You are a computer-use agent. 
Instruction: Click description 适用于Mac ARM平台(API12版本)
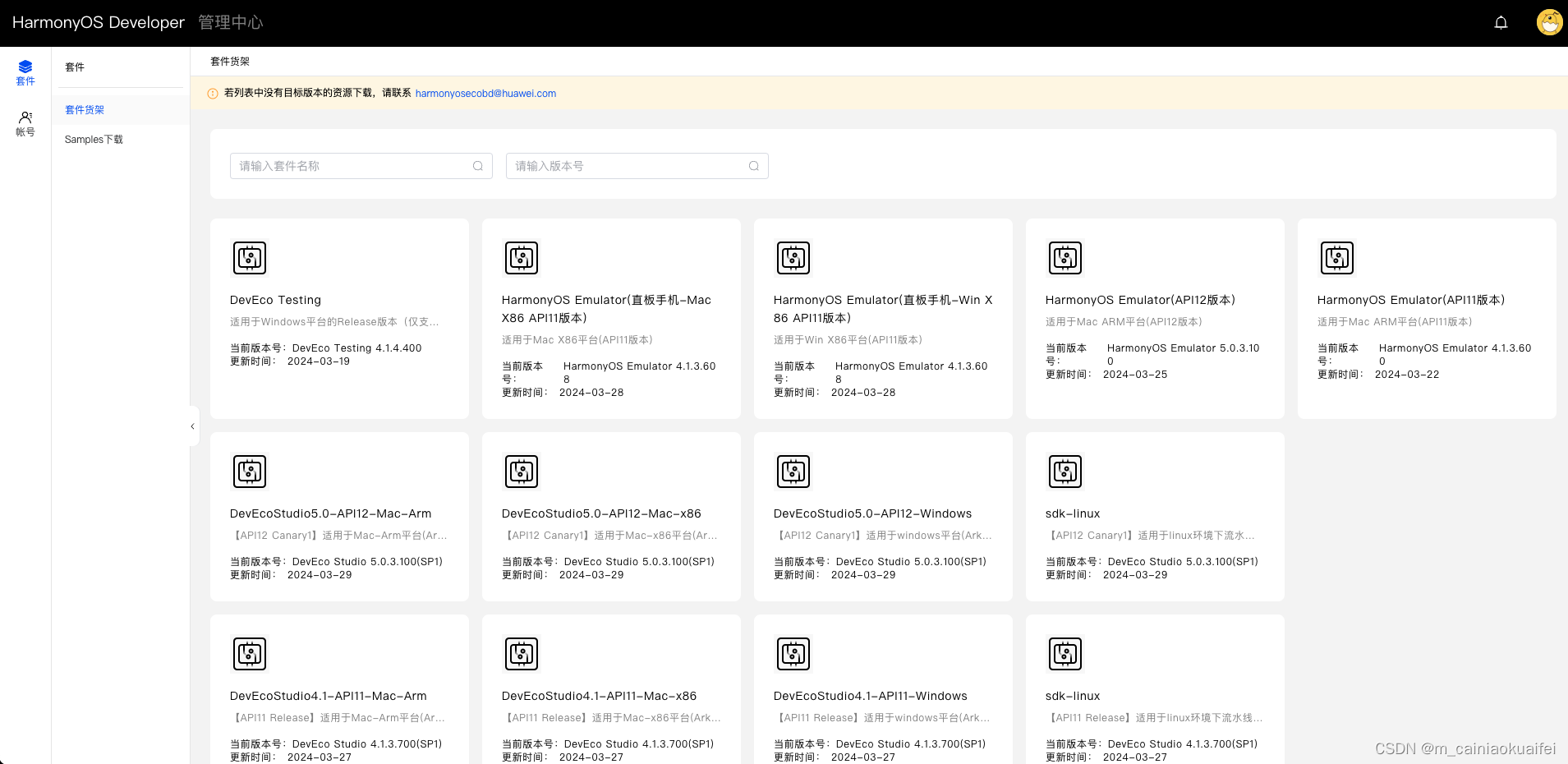coord(1124,322)
